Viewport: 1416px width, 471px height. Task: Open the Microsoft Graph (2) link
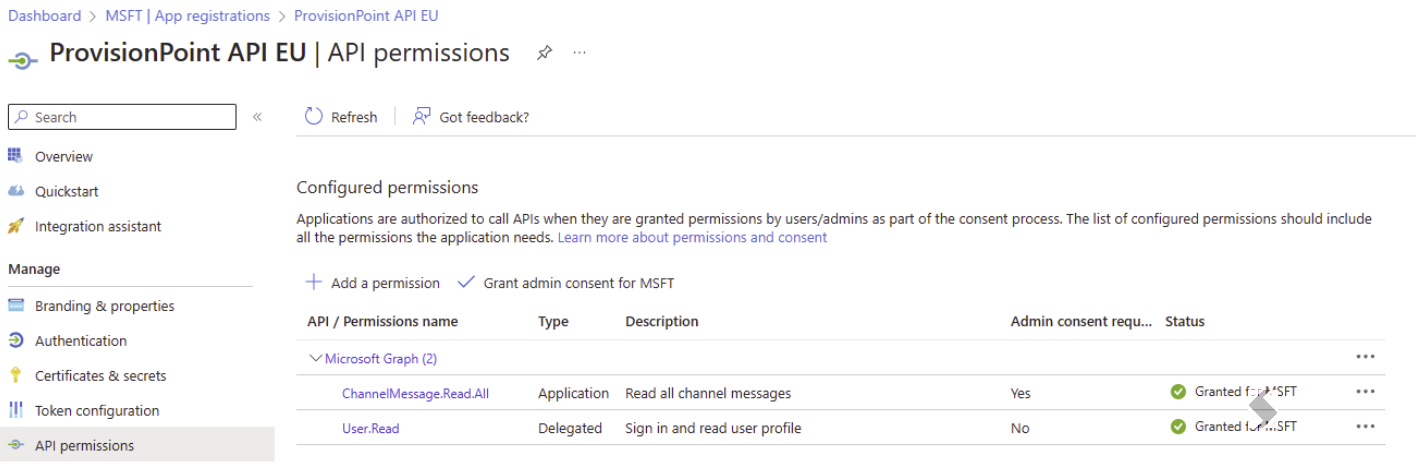click(x=381, y=358)
